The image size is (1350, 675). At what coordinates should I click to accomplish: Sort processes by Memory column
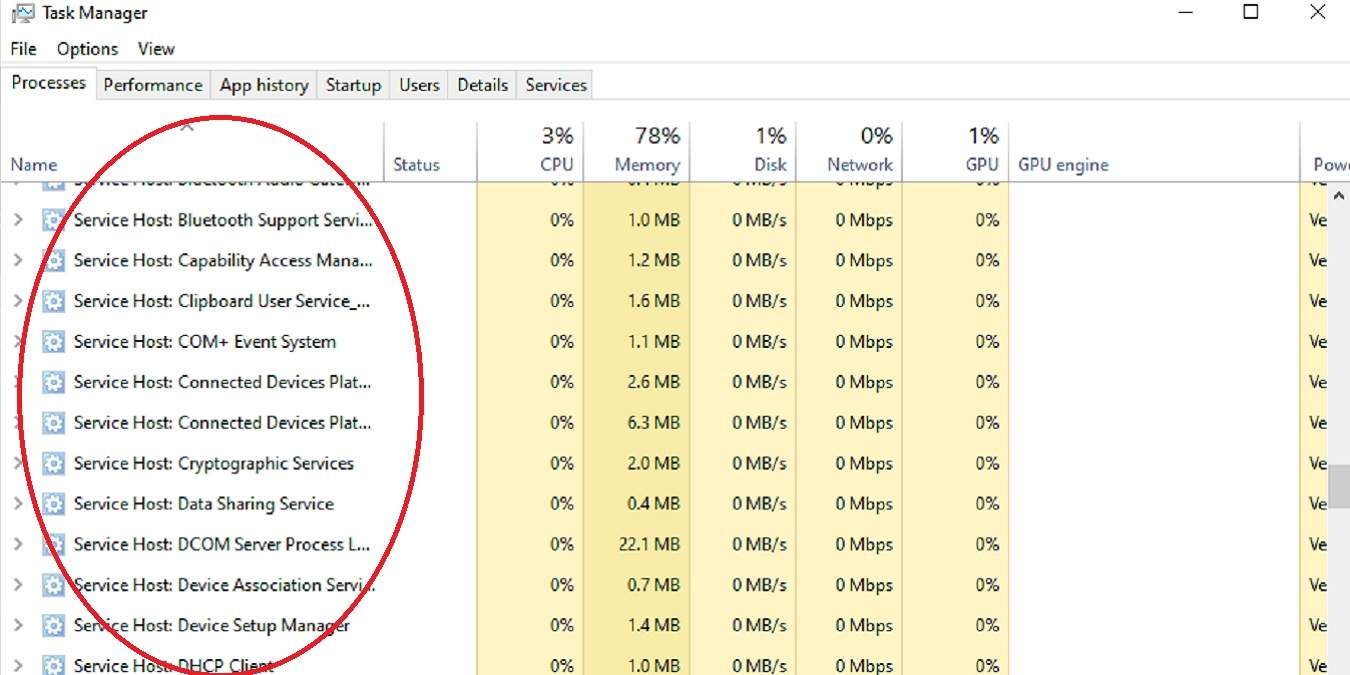(x=646, y=164)
